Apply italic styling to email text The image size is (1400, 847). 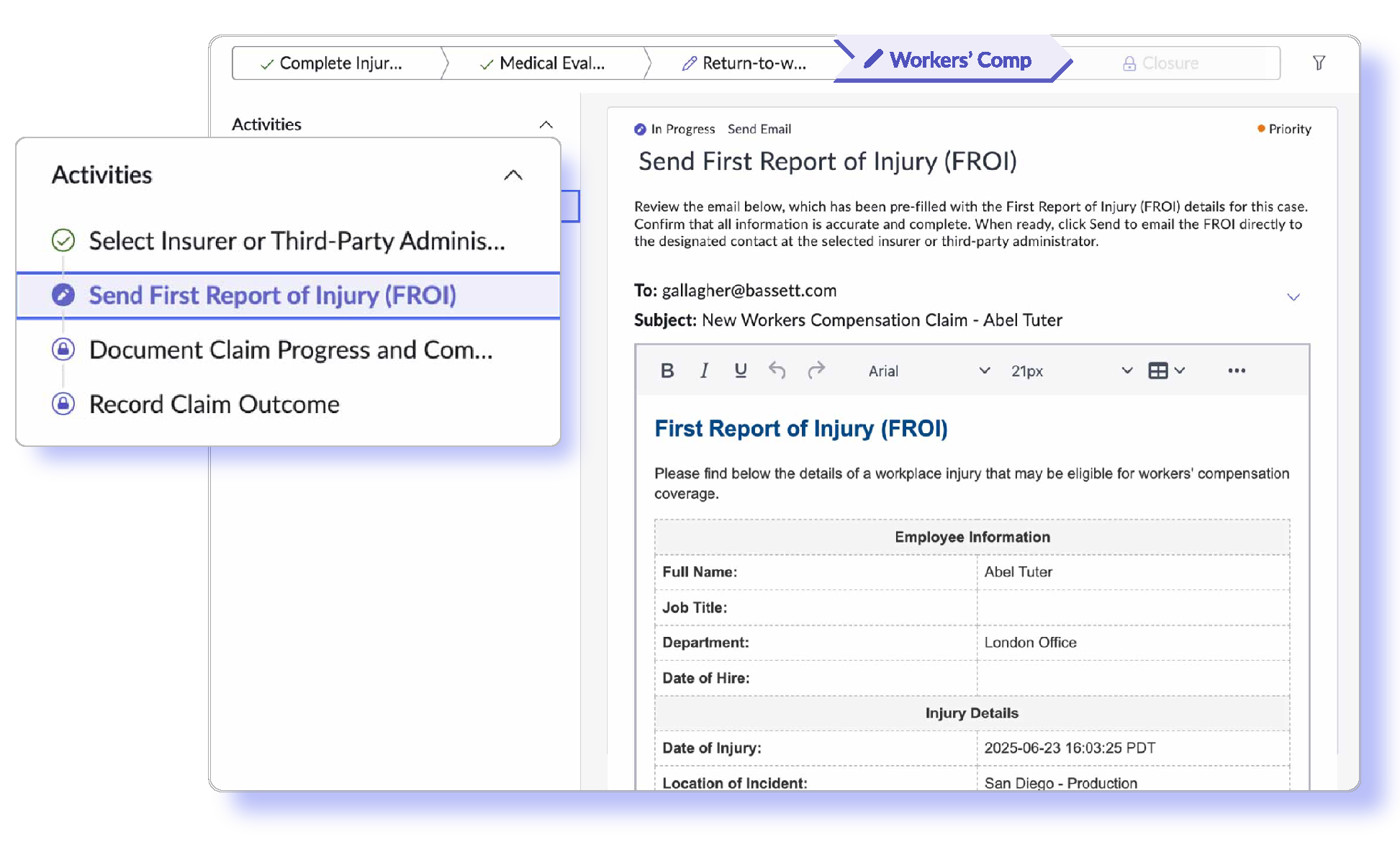pyautogui.click(x=704, y=371)
